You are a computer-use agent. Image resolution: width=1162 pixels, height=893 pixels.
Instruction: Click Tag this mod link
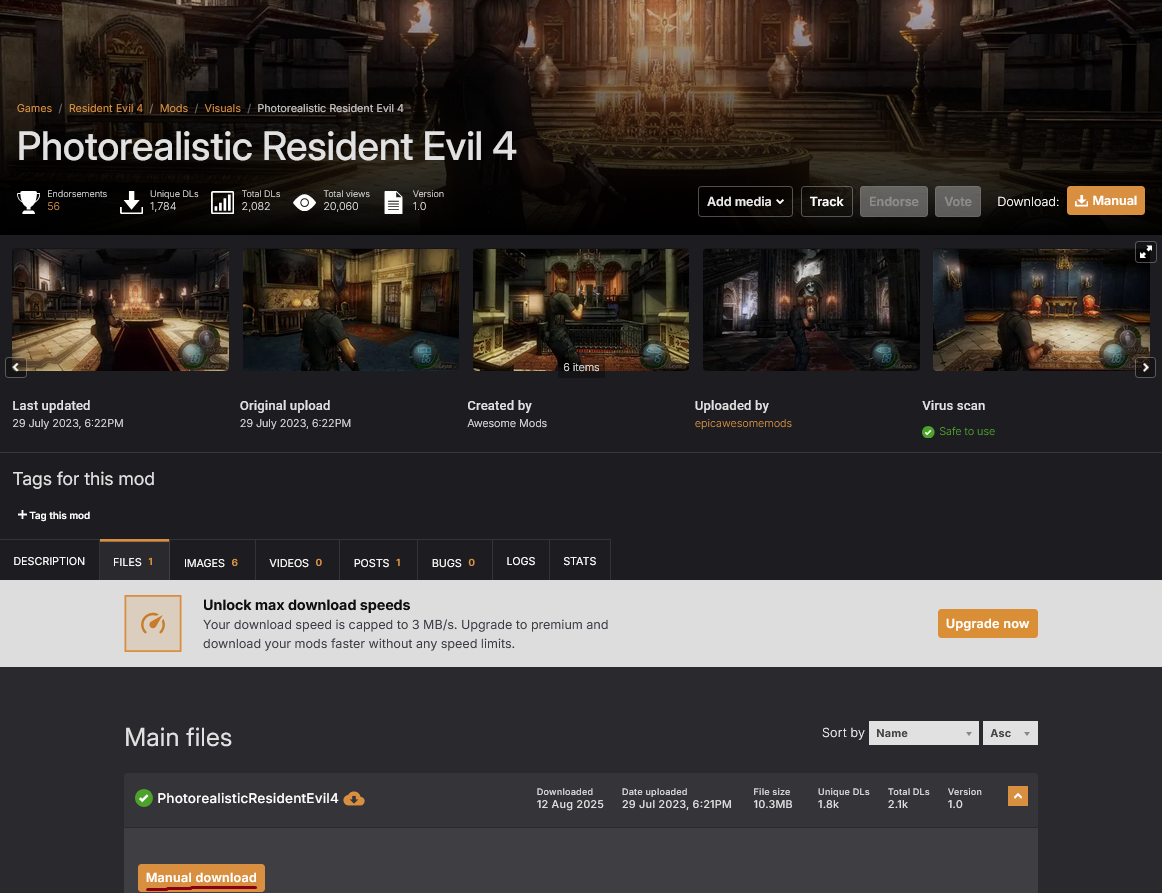pos(53,515)
